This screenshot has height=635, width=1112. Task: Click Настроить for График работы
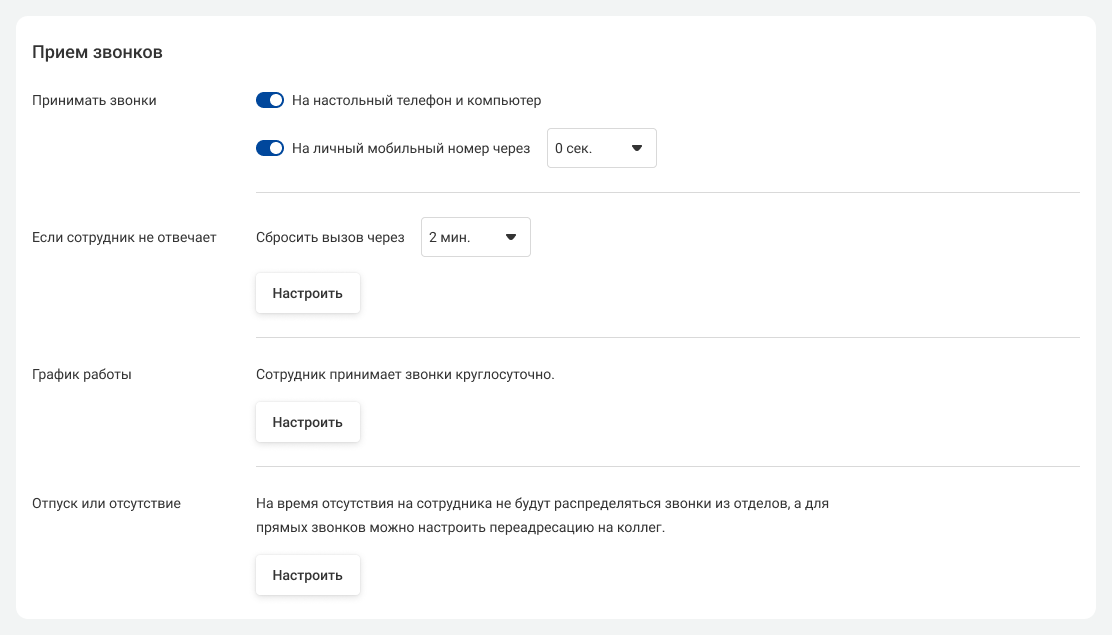(x=307, y=422)
